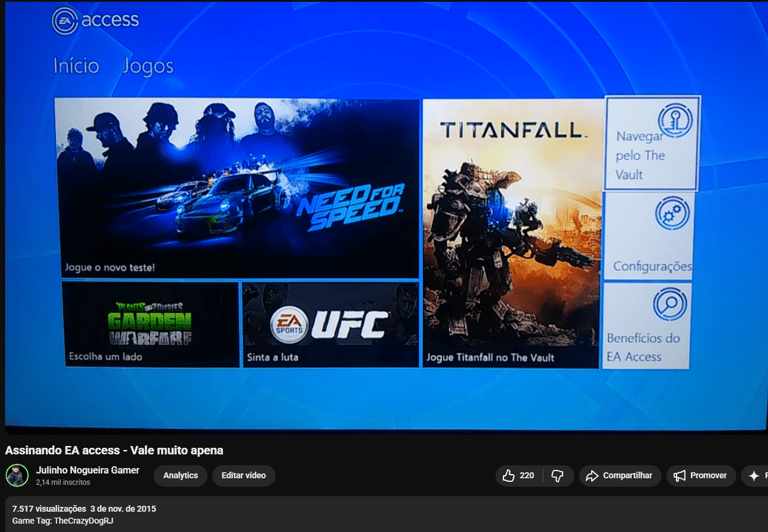This screenshot has height=532, width=768.
Task: Open video Analytics
Action: point(180,476)
